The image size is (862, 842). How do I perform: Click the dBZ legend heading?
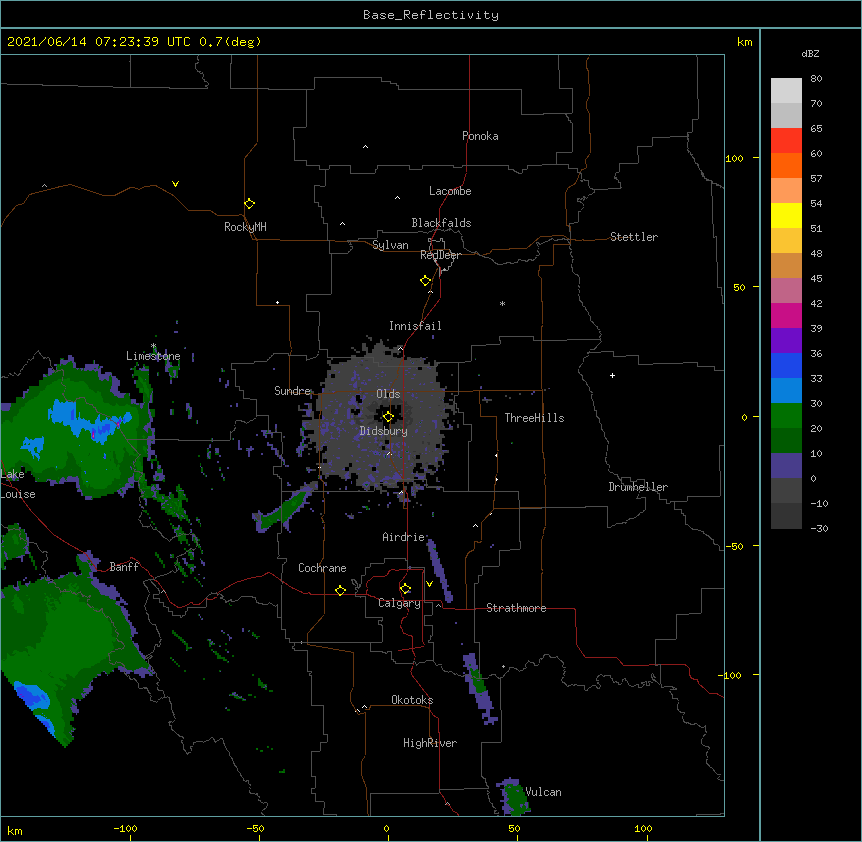810,54
